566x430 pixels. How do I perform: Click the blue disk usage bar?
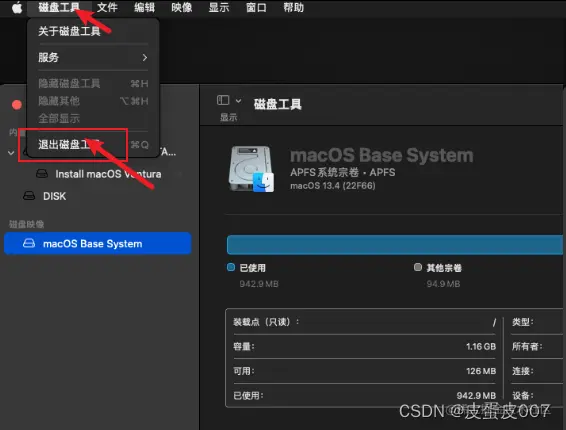click(x=395, y=245)
